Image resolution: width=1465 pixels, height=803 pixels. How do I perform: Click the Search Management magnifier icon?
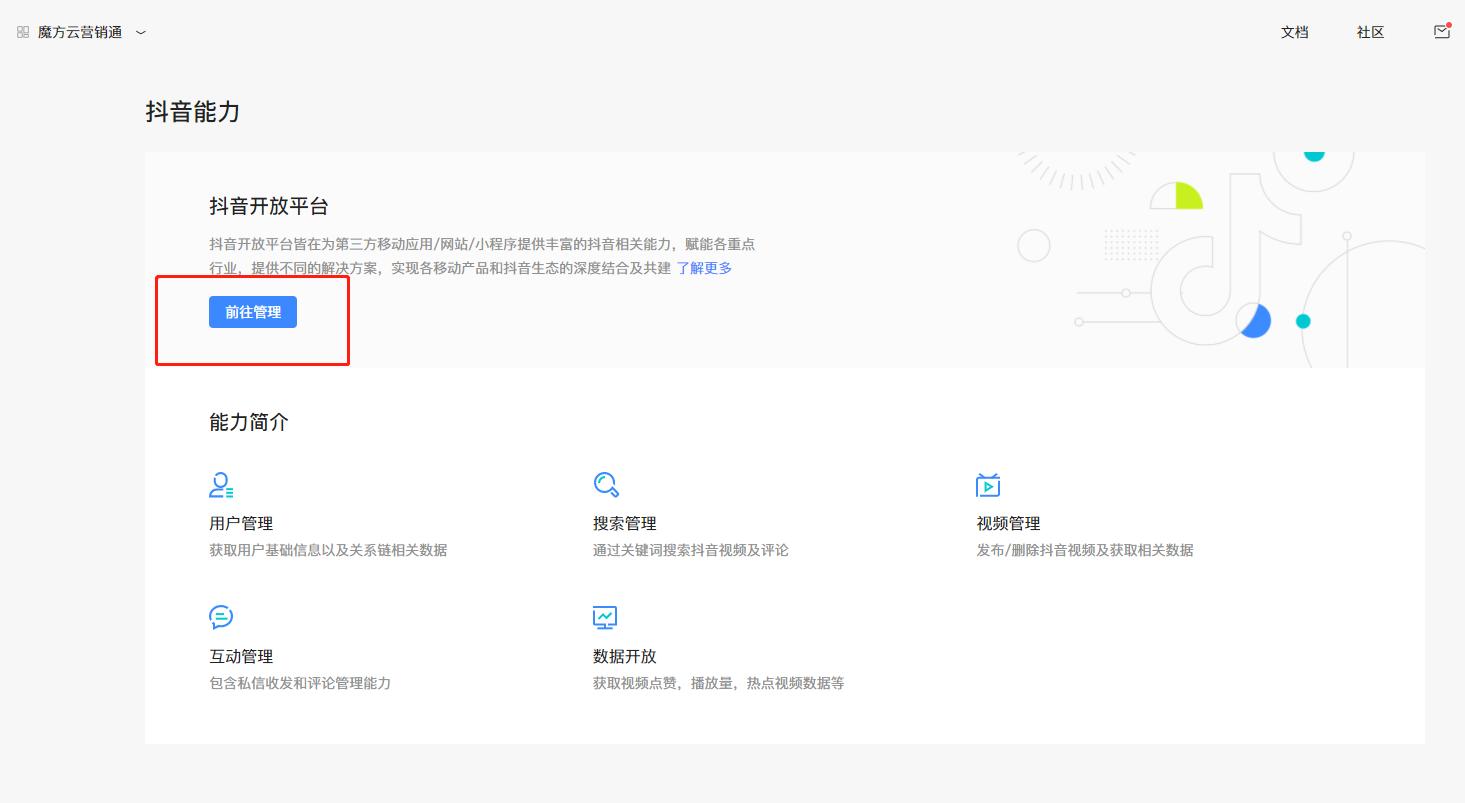pyautogui.click(x=605, y=485)
